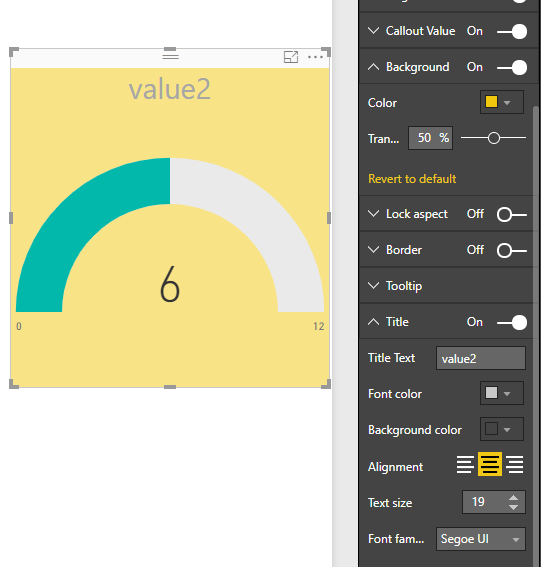The image size is (541, 567).
Task: Align title text left
Action: [x=465, y=465]
